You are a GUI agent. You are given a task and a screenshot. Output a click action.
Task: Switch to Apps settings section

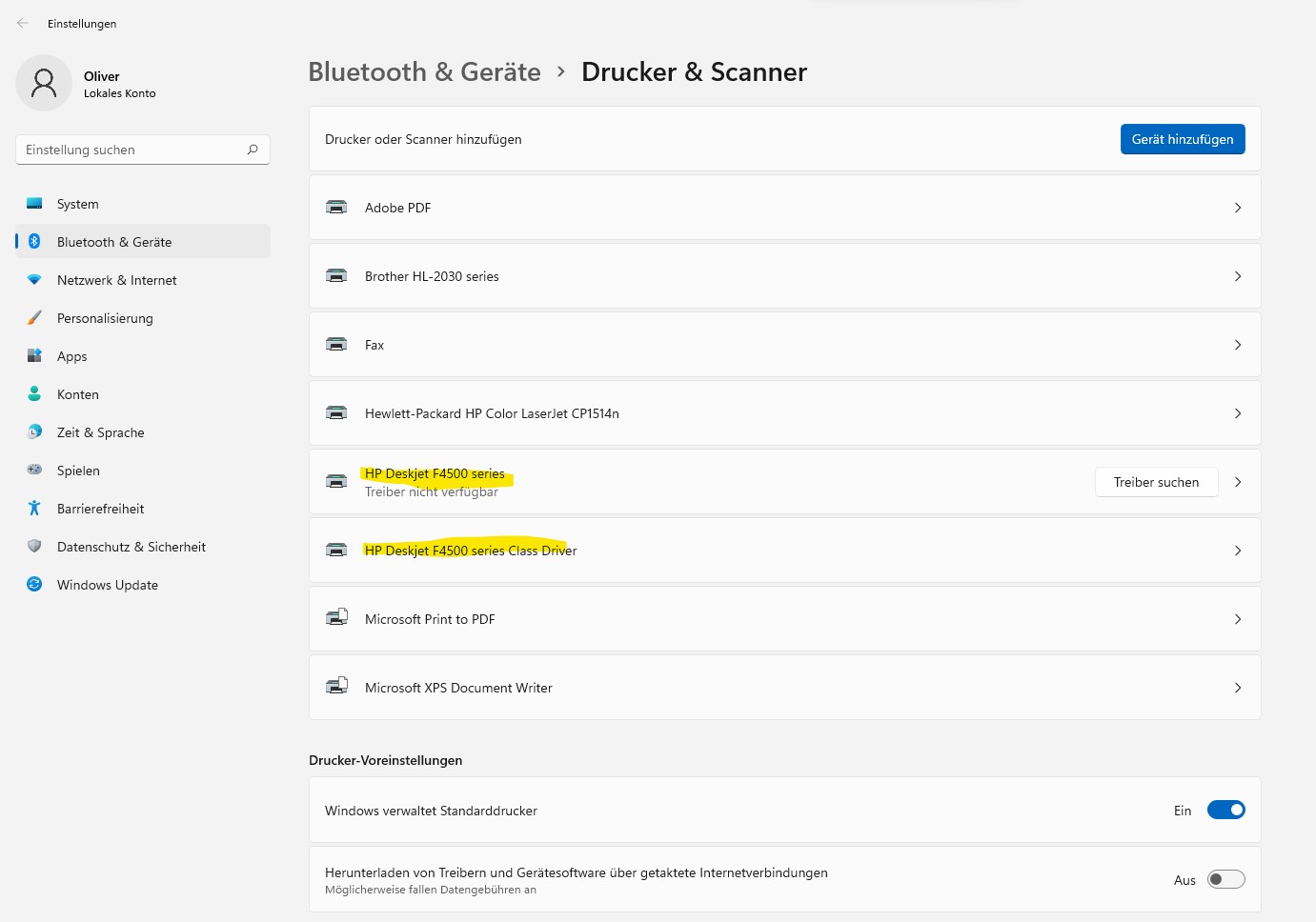coord(143,356)
